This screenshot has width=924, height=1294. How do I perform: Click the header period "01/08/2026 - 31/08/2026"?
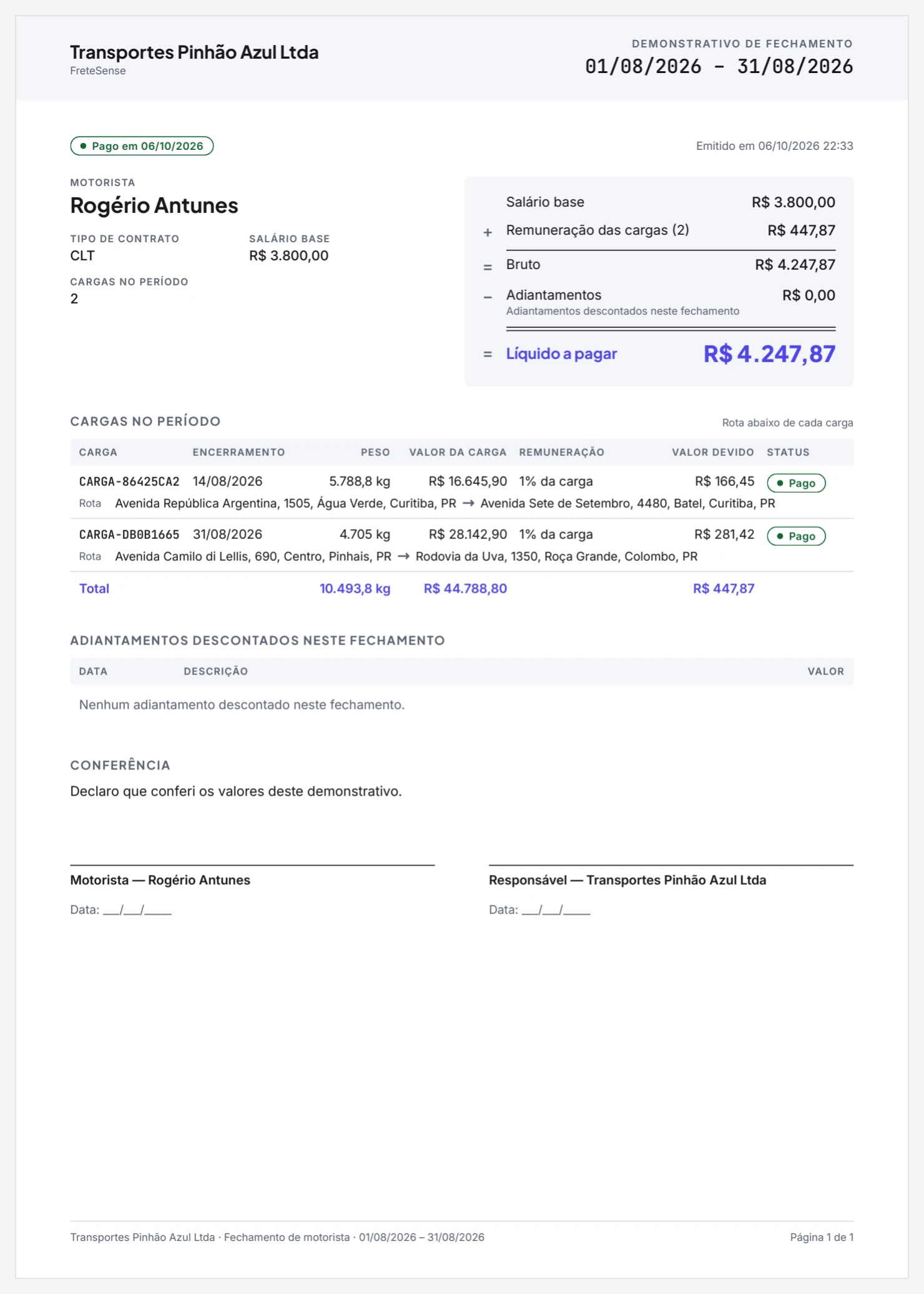[719, 66]
